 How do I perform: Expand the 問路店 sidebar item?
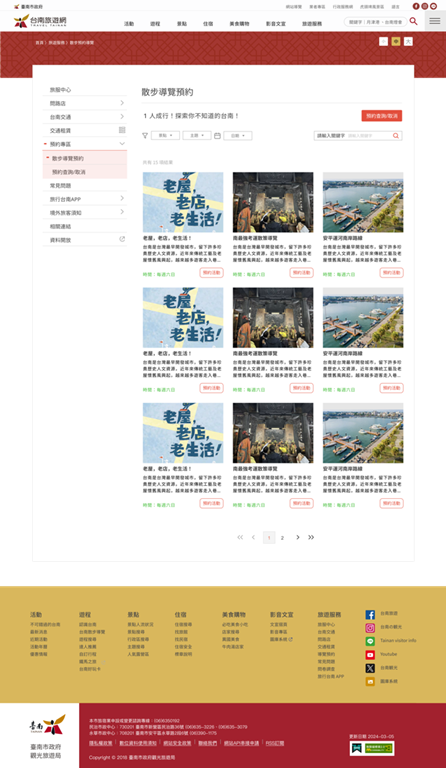pos(85,103)
